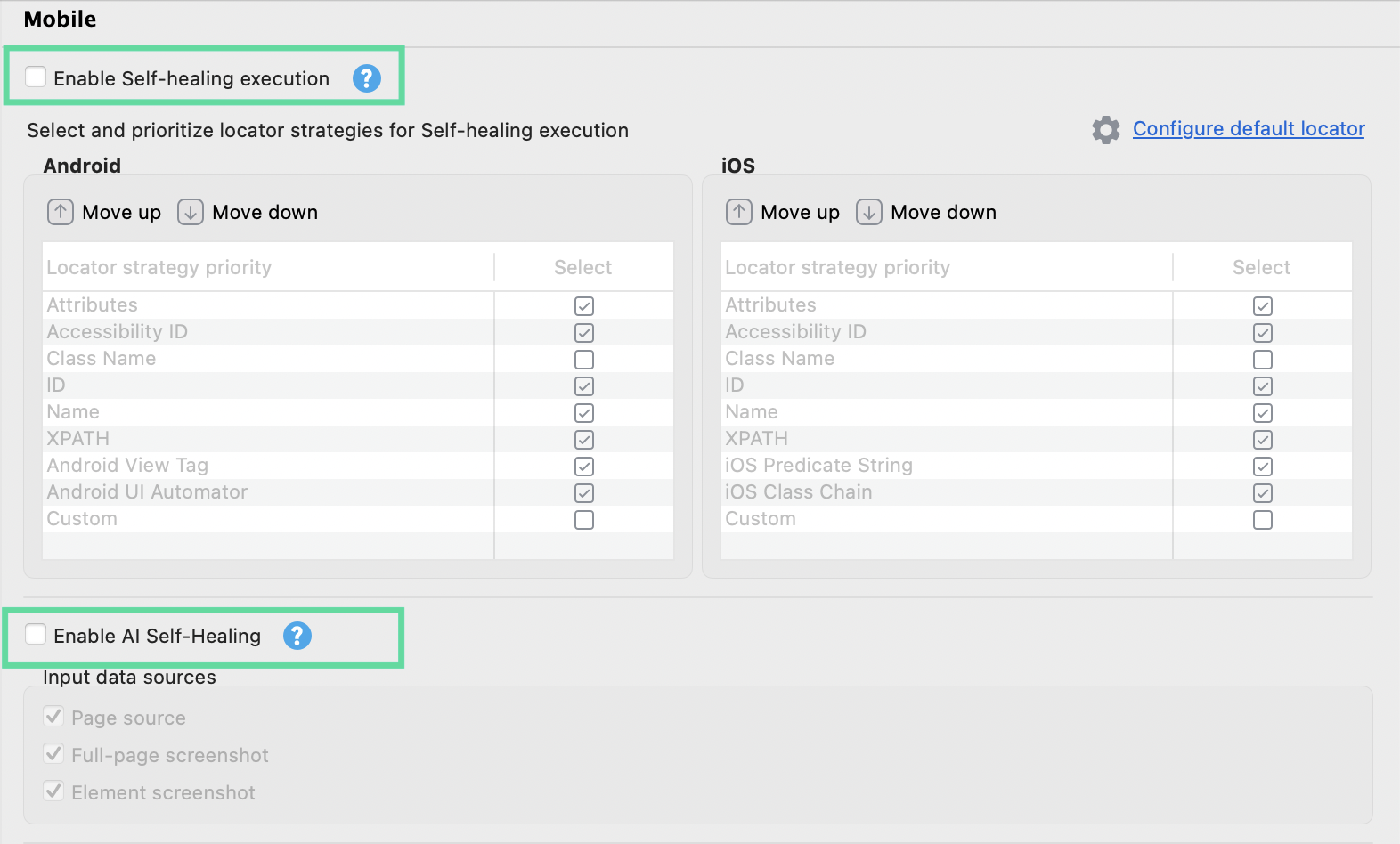Screen dimensions: 1400x844
Task: Click help icon beside Enable Self-healing execution
Action: pos(366,78)
